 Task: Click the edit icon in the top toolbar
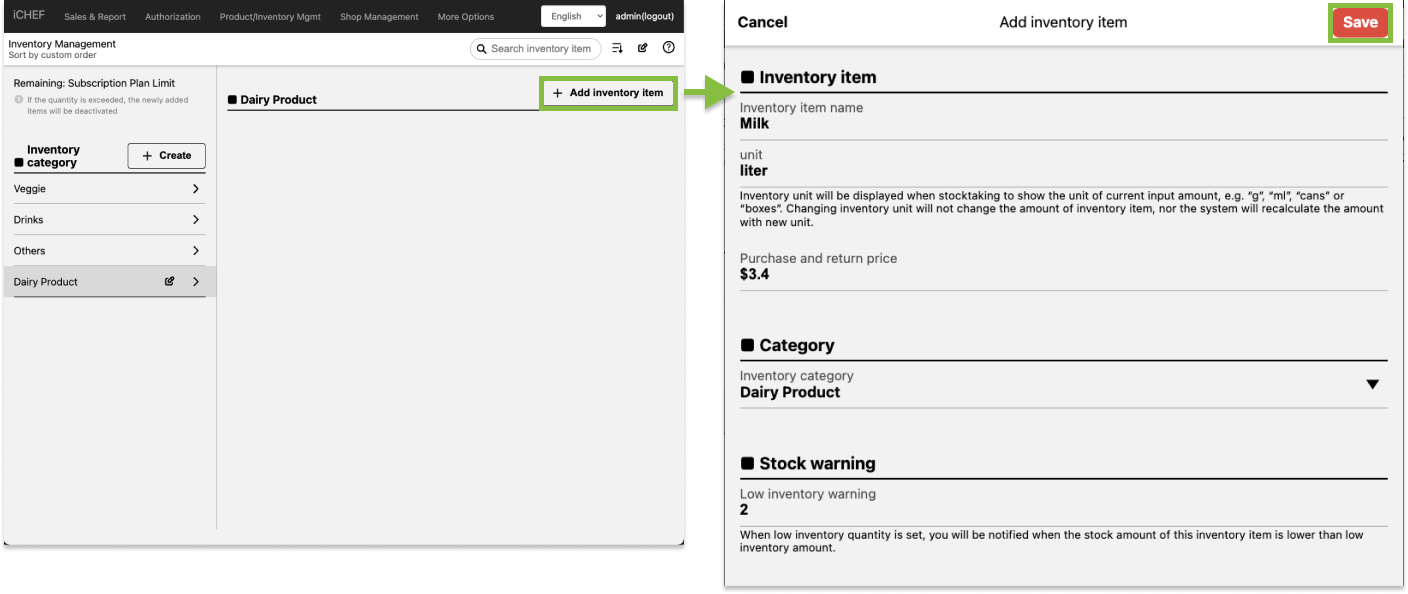click(643, 48)
